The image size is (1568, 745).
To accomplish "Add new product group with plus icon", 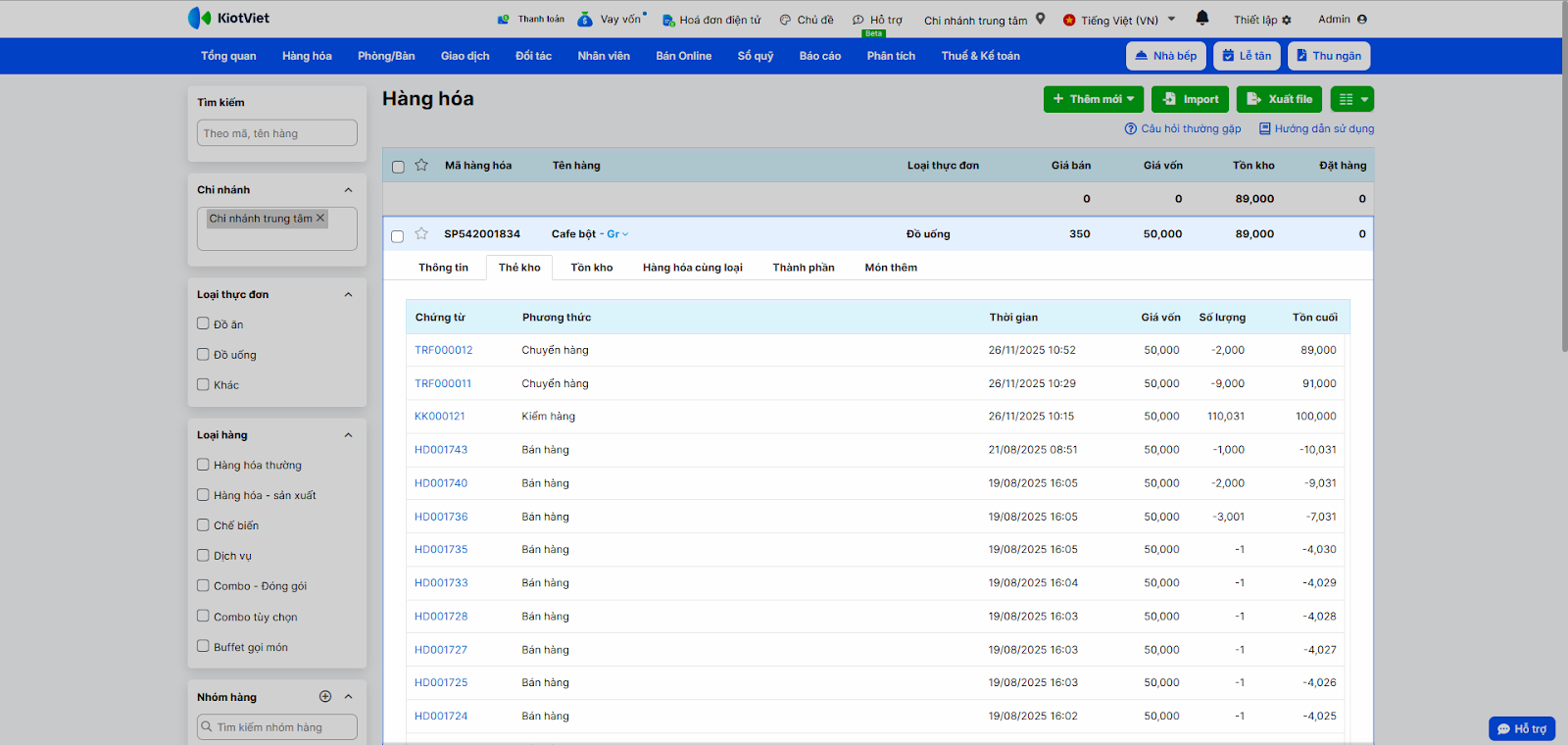I will [325, 696].
